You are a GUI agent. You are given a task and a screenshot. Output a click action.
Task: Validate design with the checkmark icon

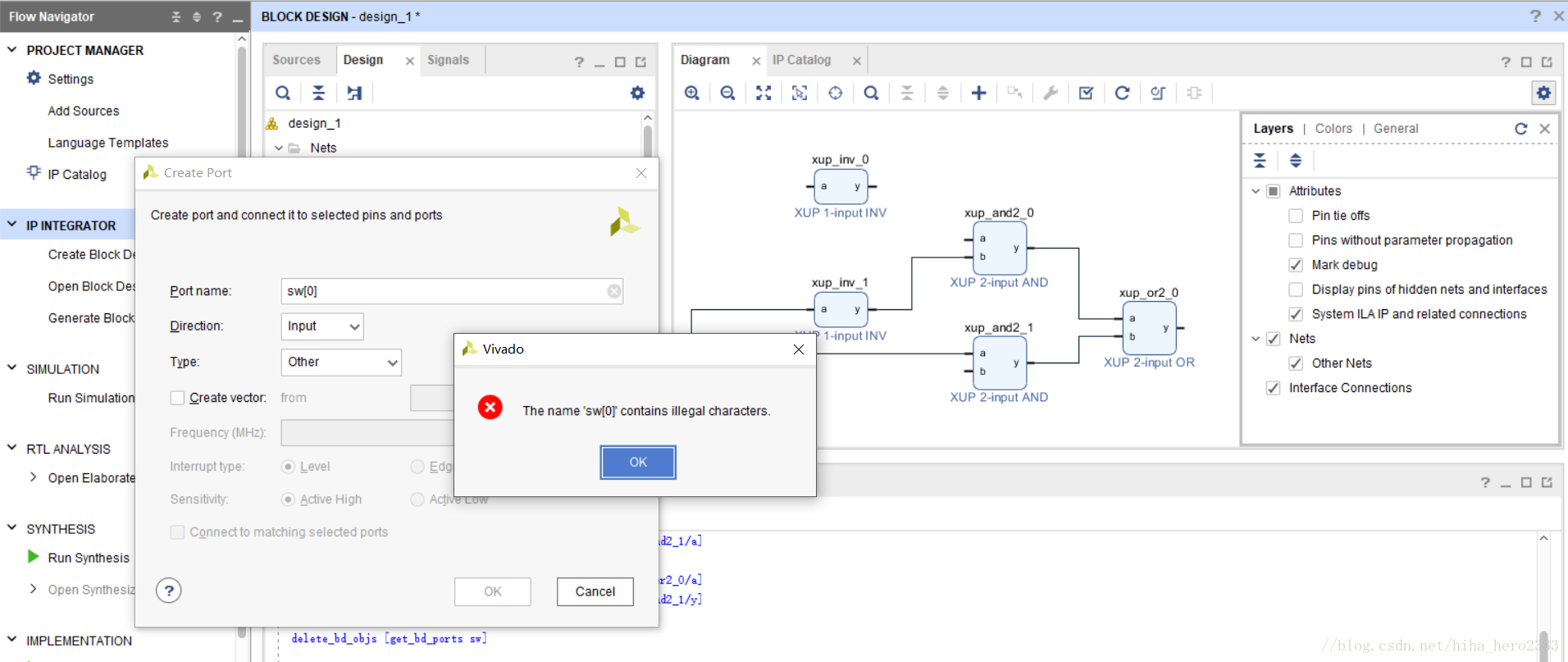(x=1086, y=93)
